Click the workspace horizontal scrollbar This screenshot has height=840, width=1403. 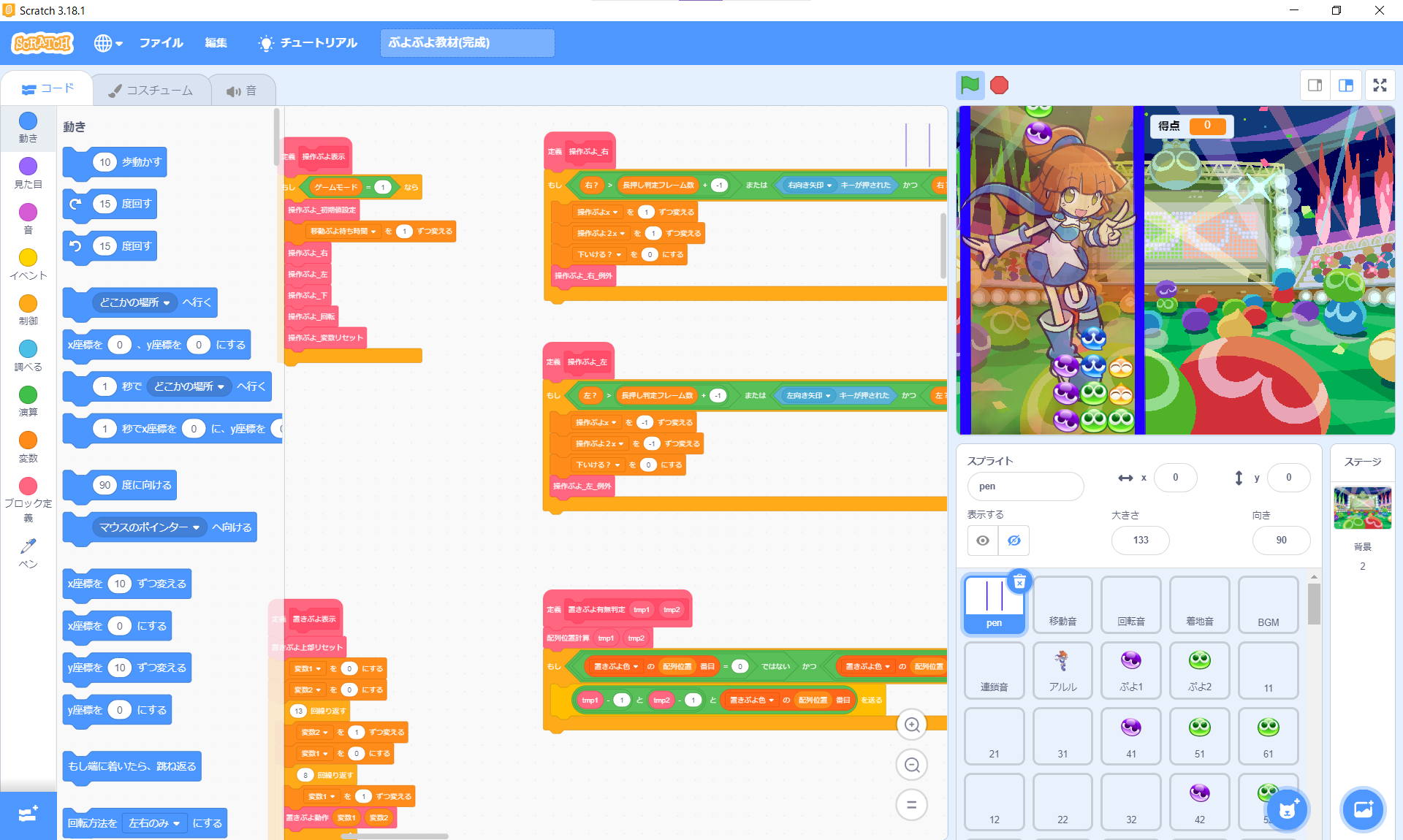395,836
